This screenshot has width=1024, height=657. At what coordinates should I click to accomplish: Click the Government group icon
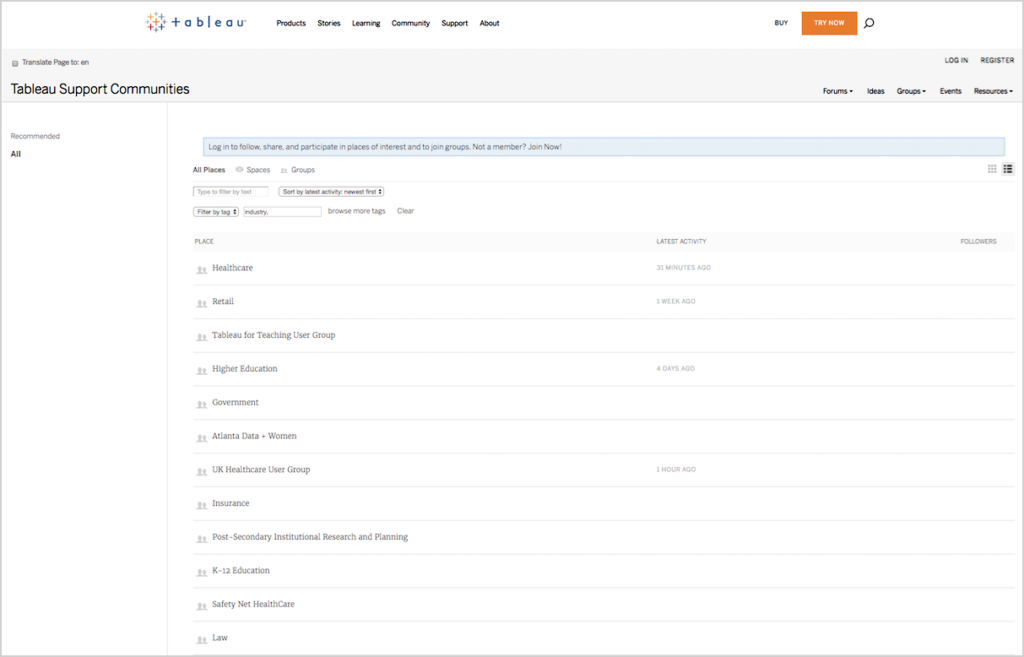click(201, 403)
